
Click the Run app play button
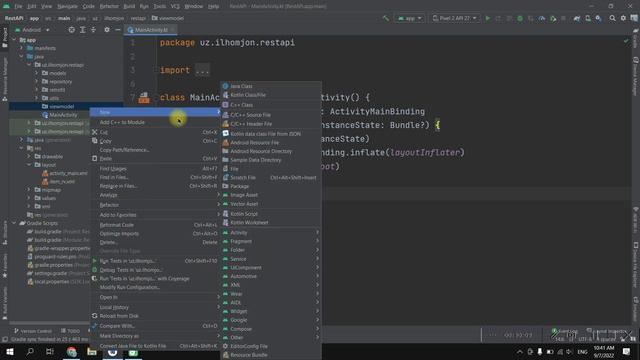tap(487, 18)
